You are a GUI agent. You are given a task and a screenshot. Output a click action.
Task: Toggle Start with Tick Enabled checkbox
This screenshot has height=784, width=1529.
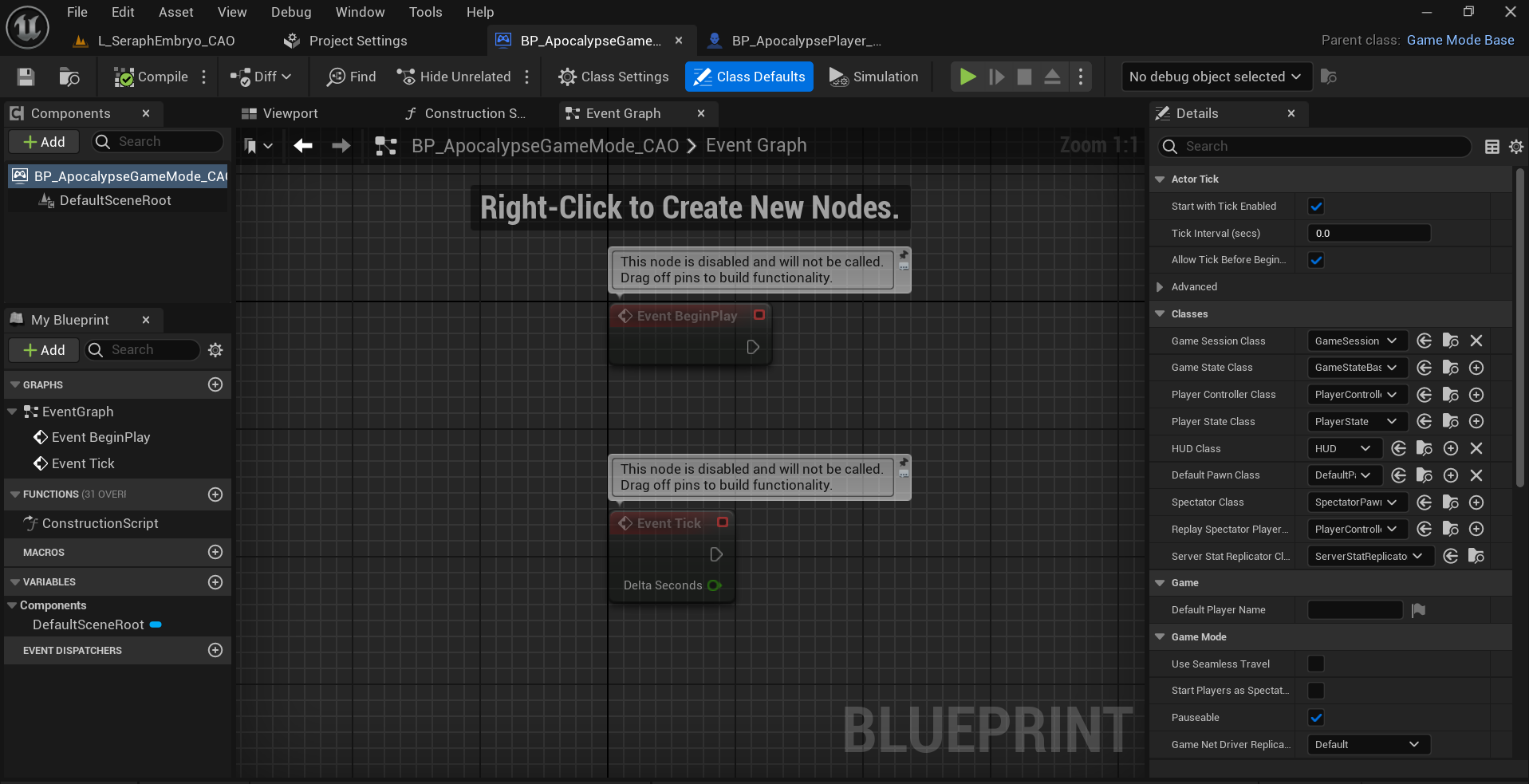coord(1316,207)
